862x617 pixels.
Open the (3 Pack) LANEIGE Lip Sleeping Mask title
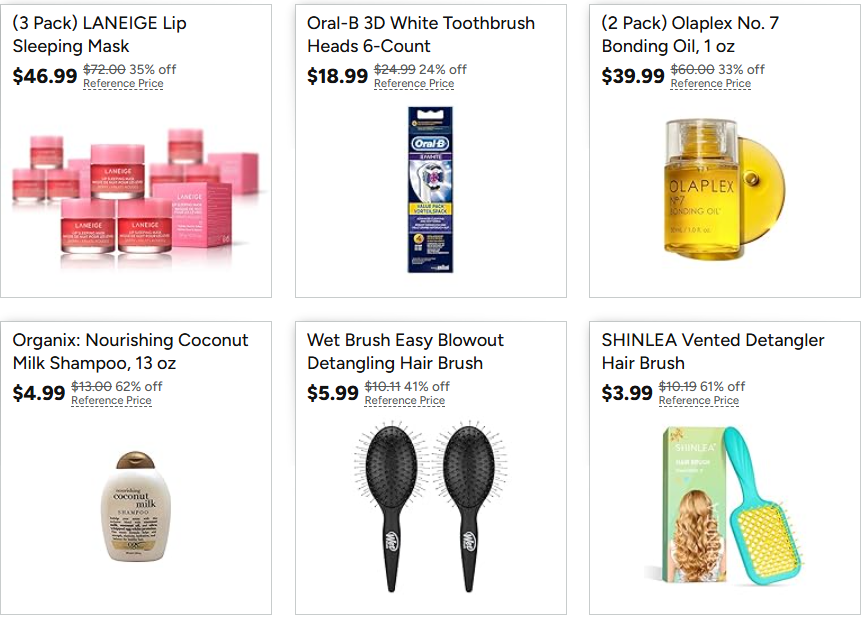[100, 35]
